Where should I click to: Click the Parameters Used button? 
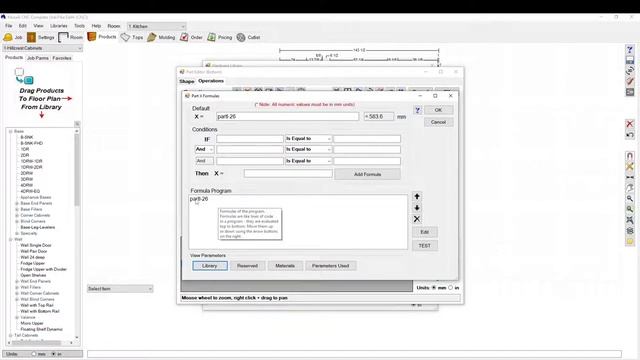point(331,266)
